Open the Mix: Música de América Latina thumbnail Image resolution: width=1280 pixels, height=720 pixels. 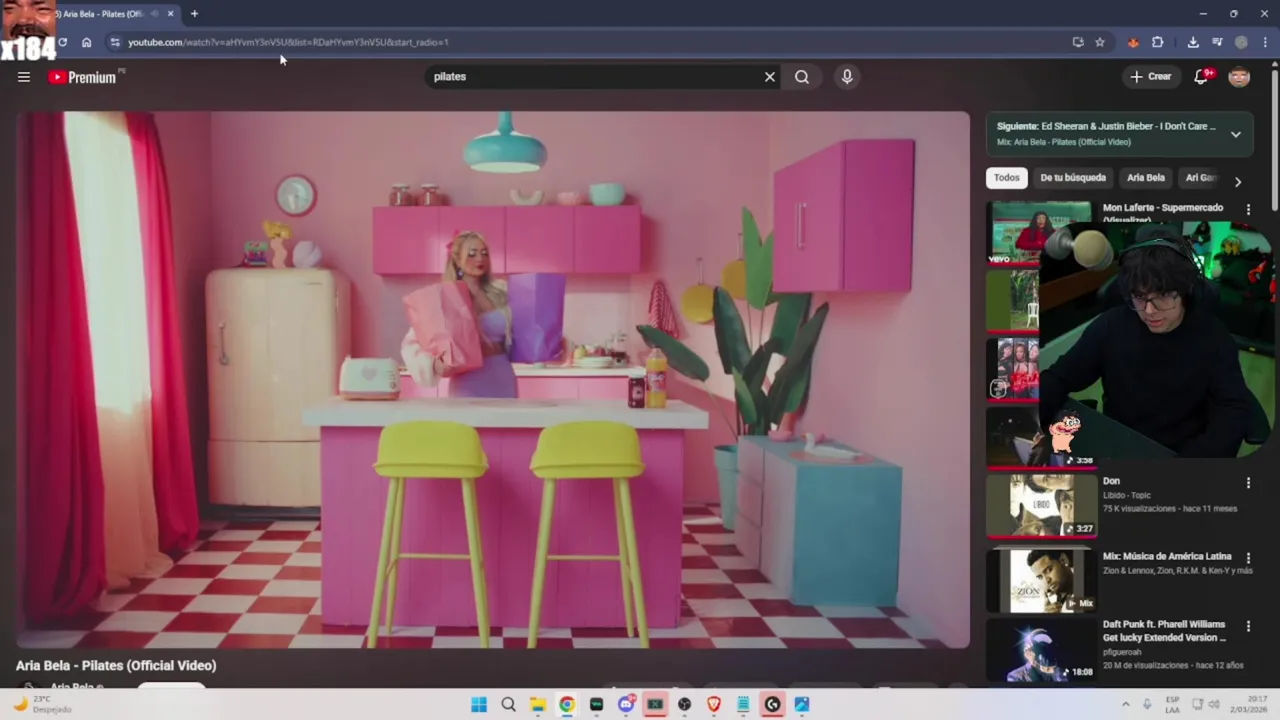1042,580
